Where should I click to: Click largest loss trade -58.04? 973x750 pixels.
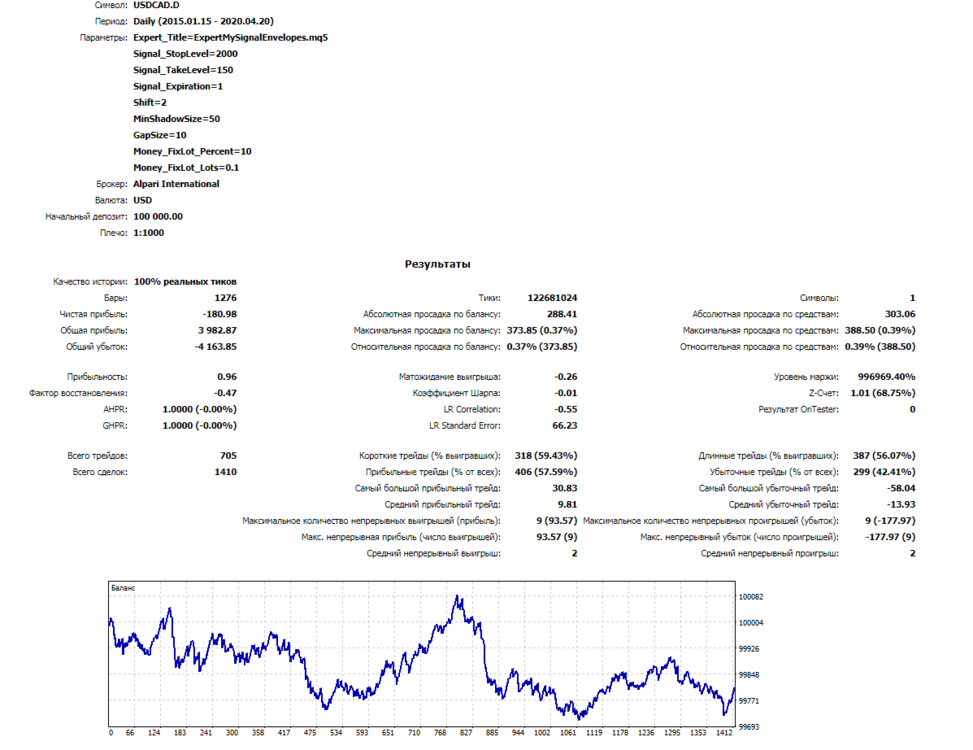(900, 488)
